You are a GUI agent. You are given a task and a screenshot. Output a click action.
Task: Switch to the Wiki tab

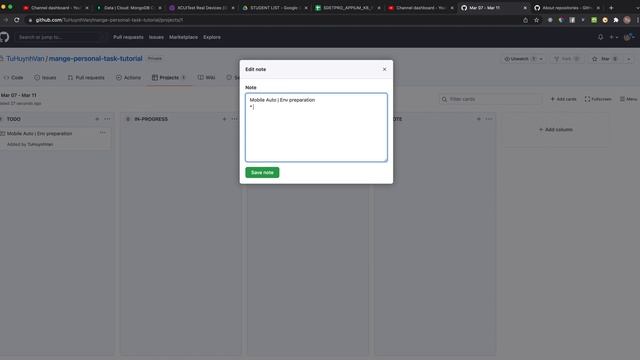[207, 78]
